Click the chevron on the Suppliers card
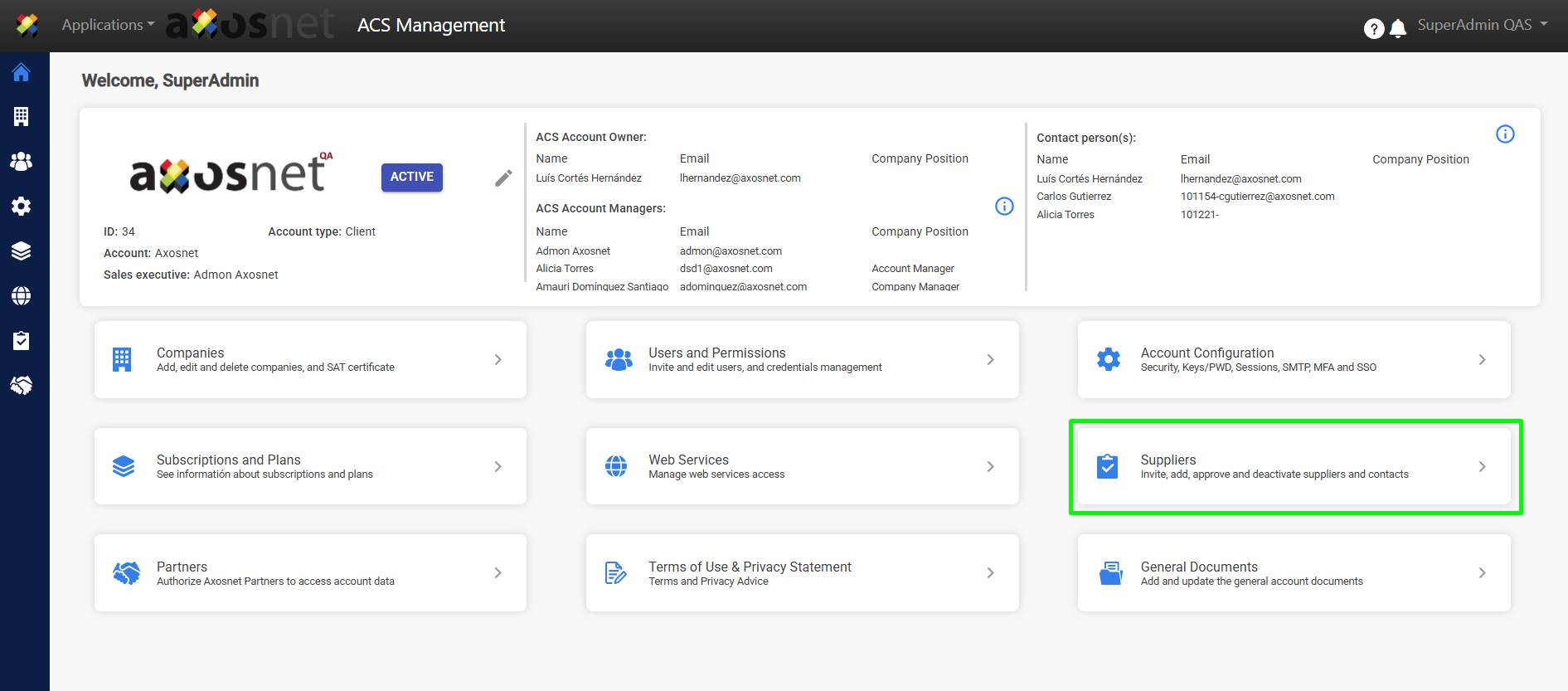 [1482, 466]
